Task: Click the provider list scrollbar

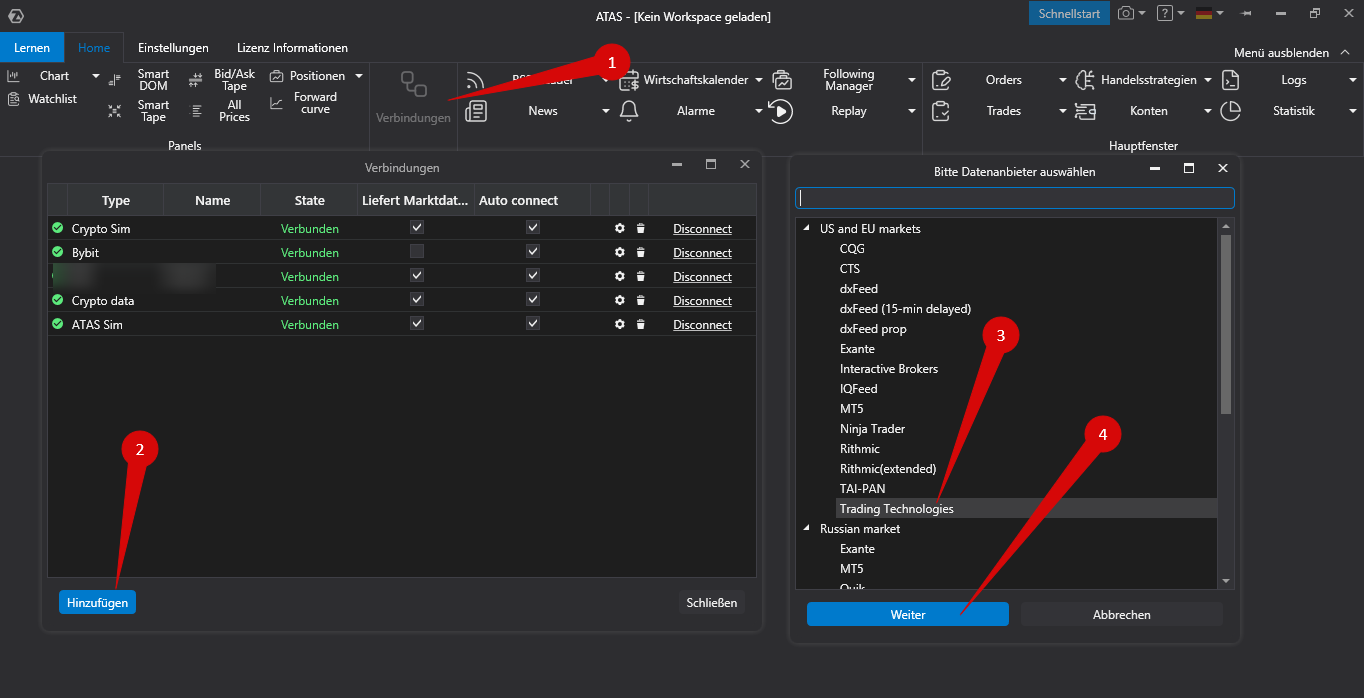Action: point(1226,324)
